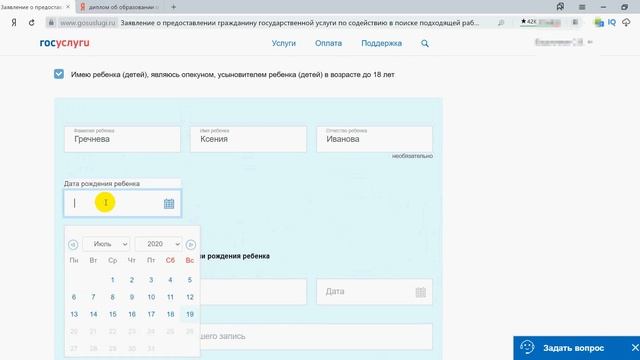Open calendar icon in the Дата field
The height and width of the screenshot is (360, 640).
pos(420,292)
